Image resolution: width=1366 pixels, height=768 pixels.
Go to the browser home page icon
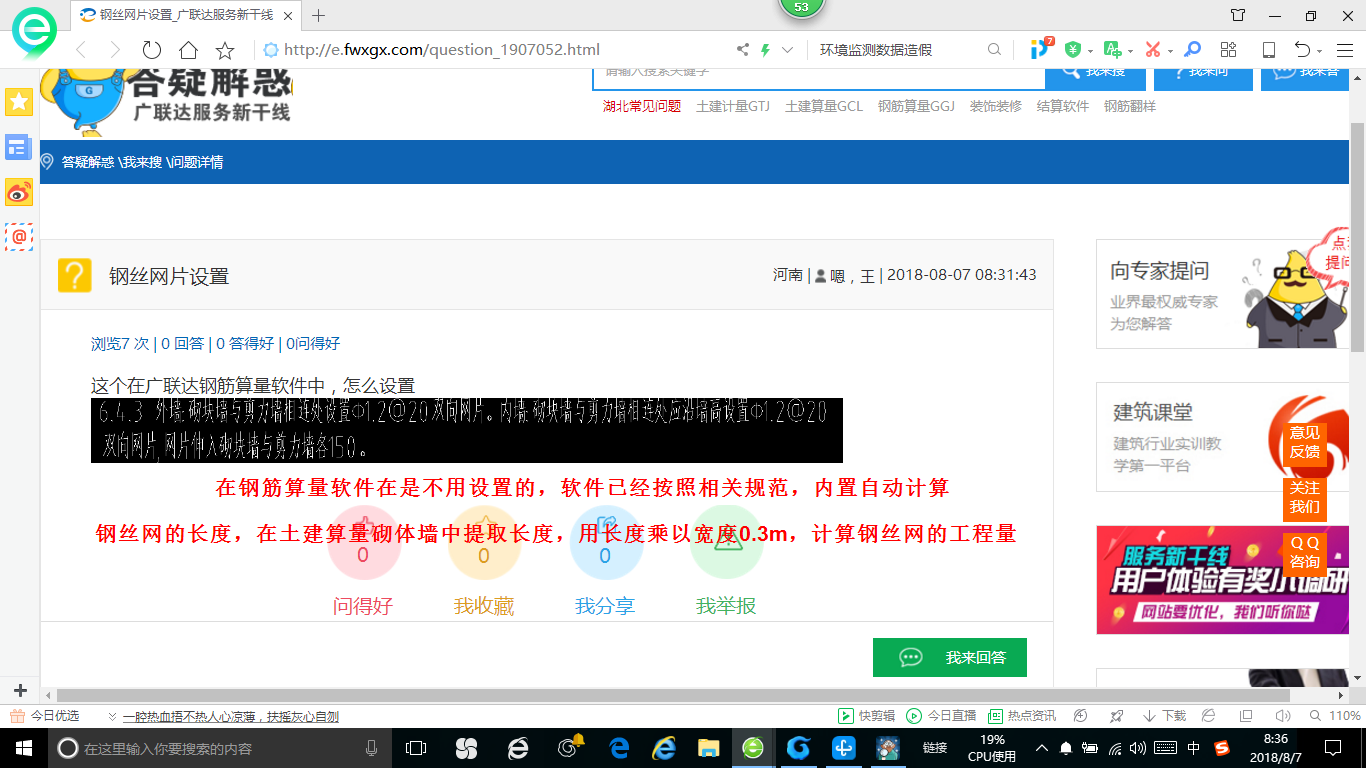click(x=188, y=50)
